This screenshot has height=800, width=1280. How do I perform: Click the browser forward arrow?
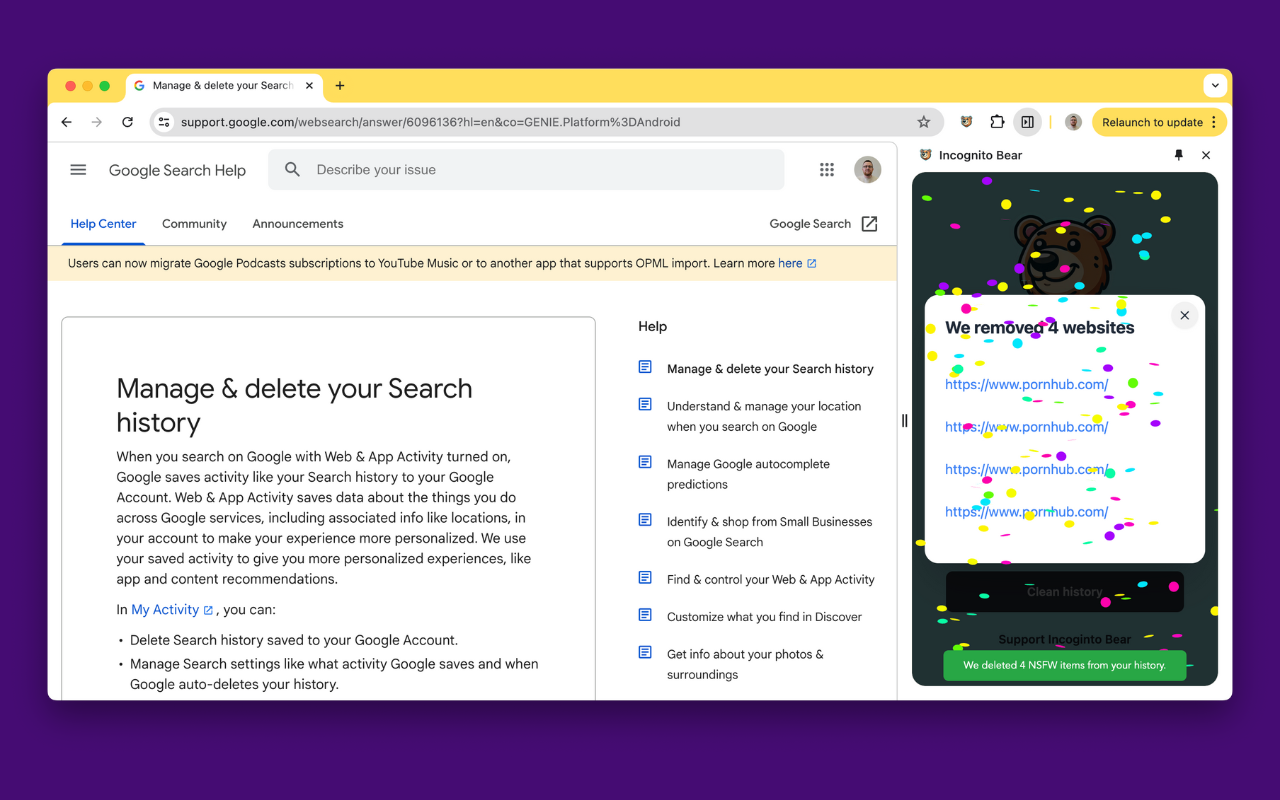(x=97, y=122)
